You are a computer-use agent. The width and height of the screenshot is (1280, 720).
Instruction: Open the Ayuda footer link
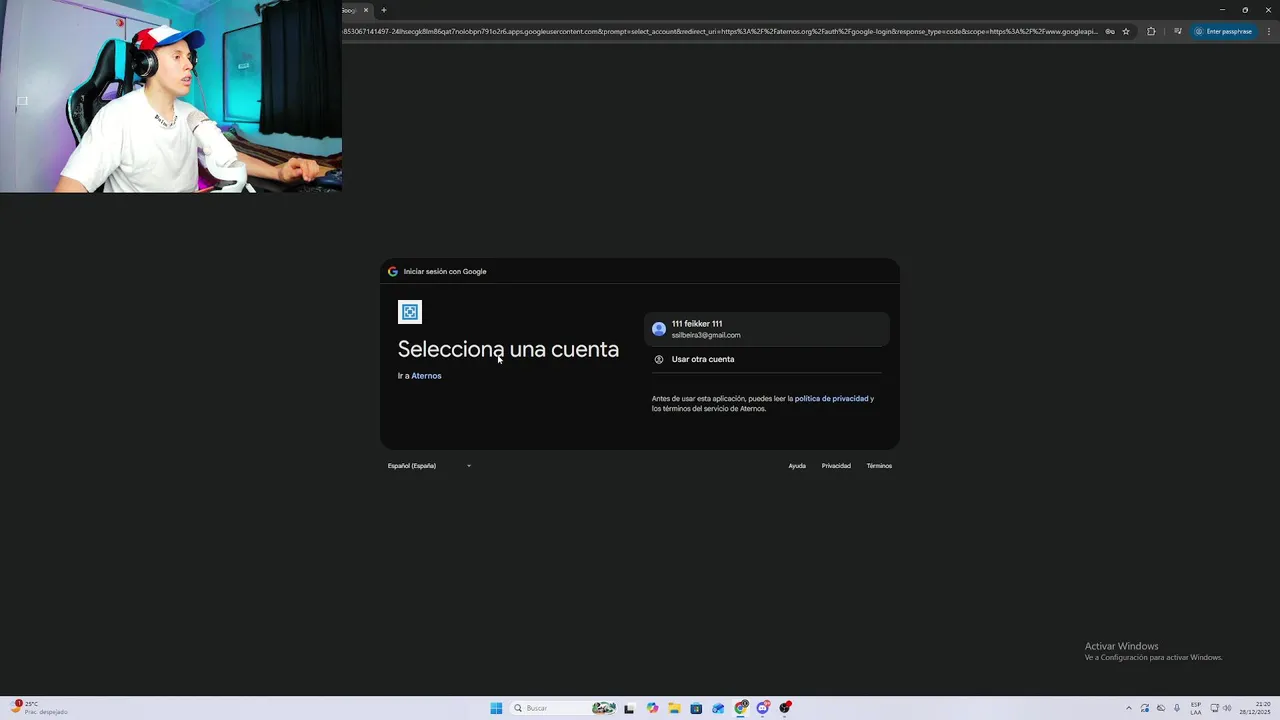797,466
